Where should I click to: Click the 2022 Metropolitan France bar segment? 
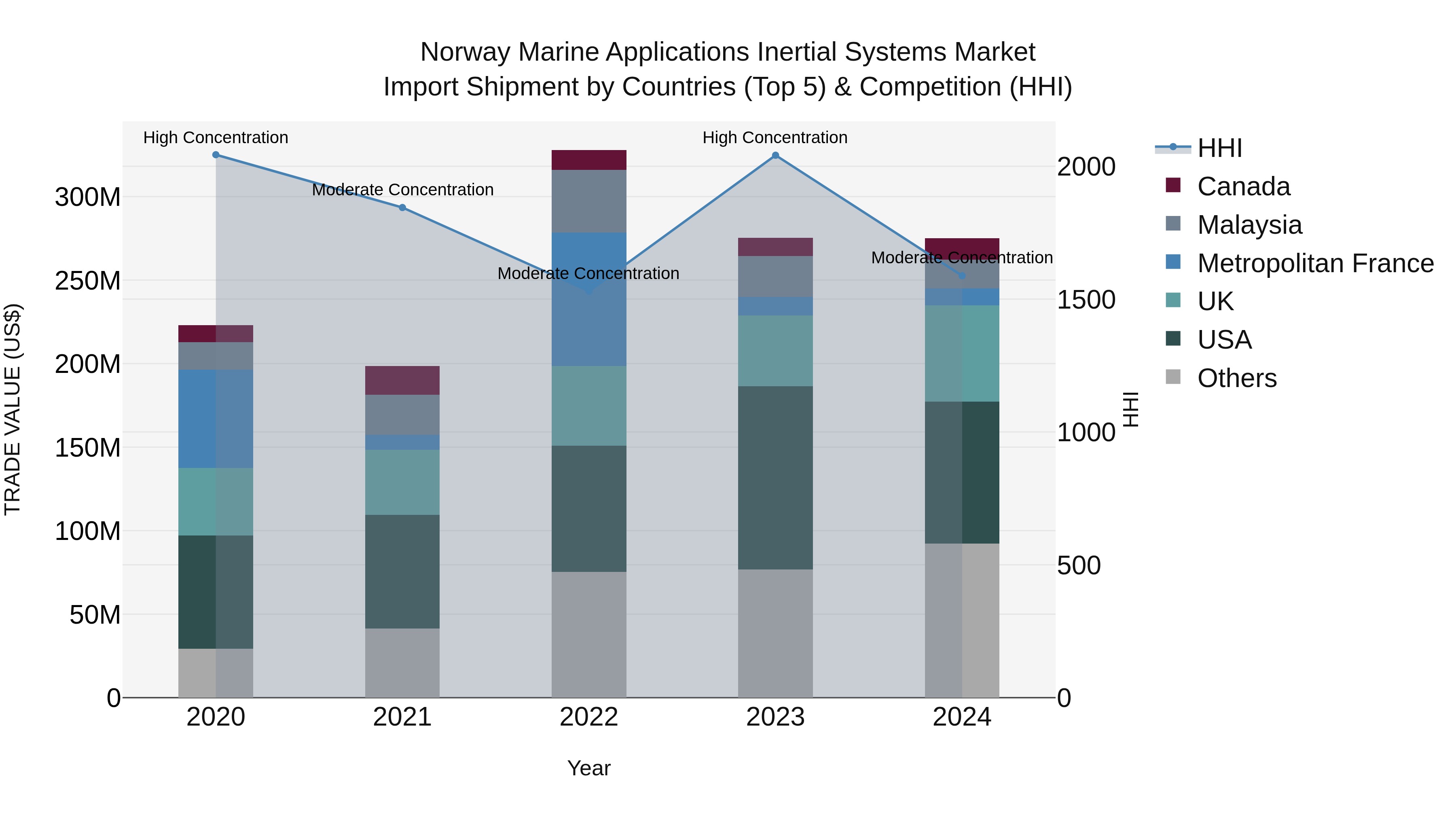pyautogui.click(x=589, y=300)
